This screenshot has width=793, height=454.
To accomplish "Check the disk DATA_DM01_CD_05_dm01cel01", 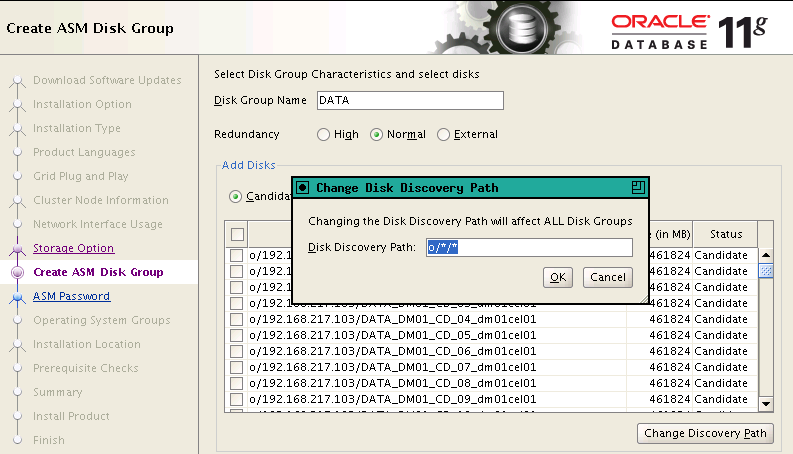I will coord(236,335).
